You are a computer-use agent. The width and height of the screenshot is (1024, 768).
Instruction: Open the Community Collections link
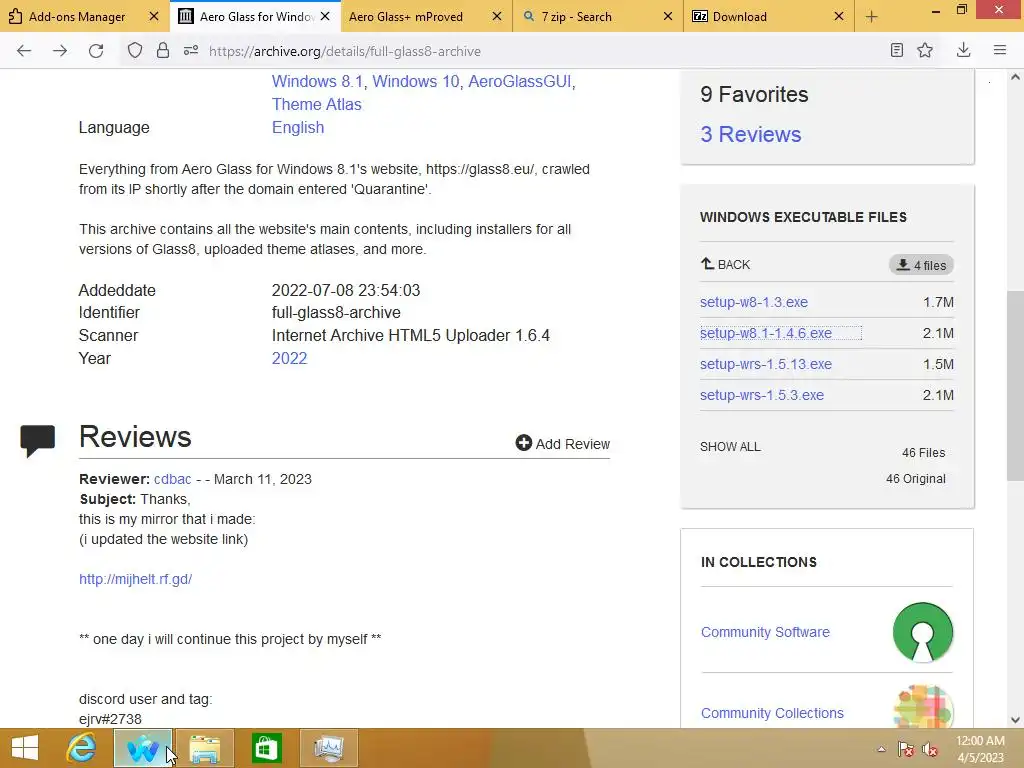(x=772, y=713)
